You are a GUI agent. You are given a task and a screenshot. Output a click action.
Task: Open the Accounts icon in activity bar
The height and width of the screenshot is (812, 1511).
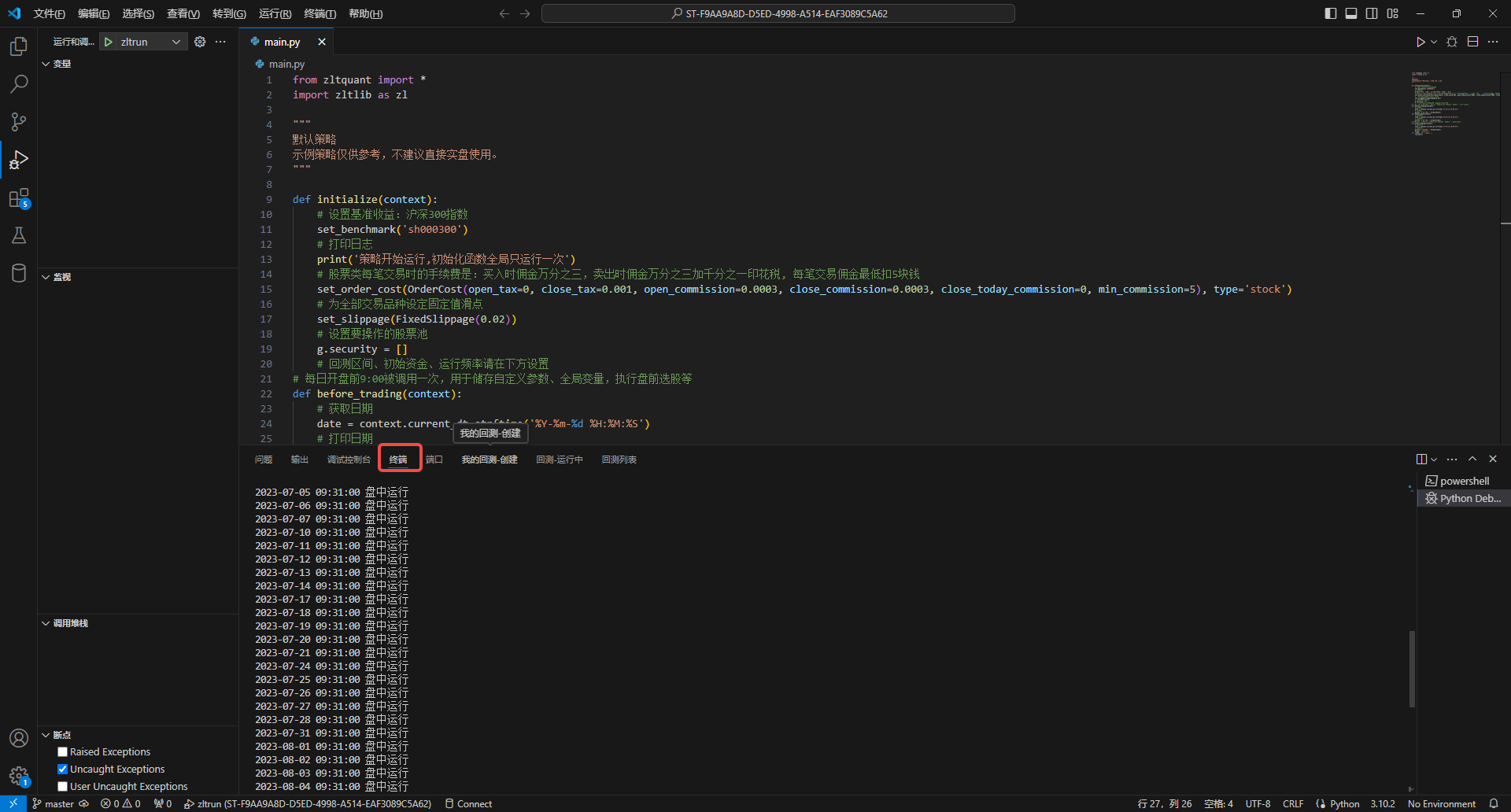coord(19,738)
